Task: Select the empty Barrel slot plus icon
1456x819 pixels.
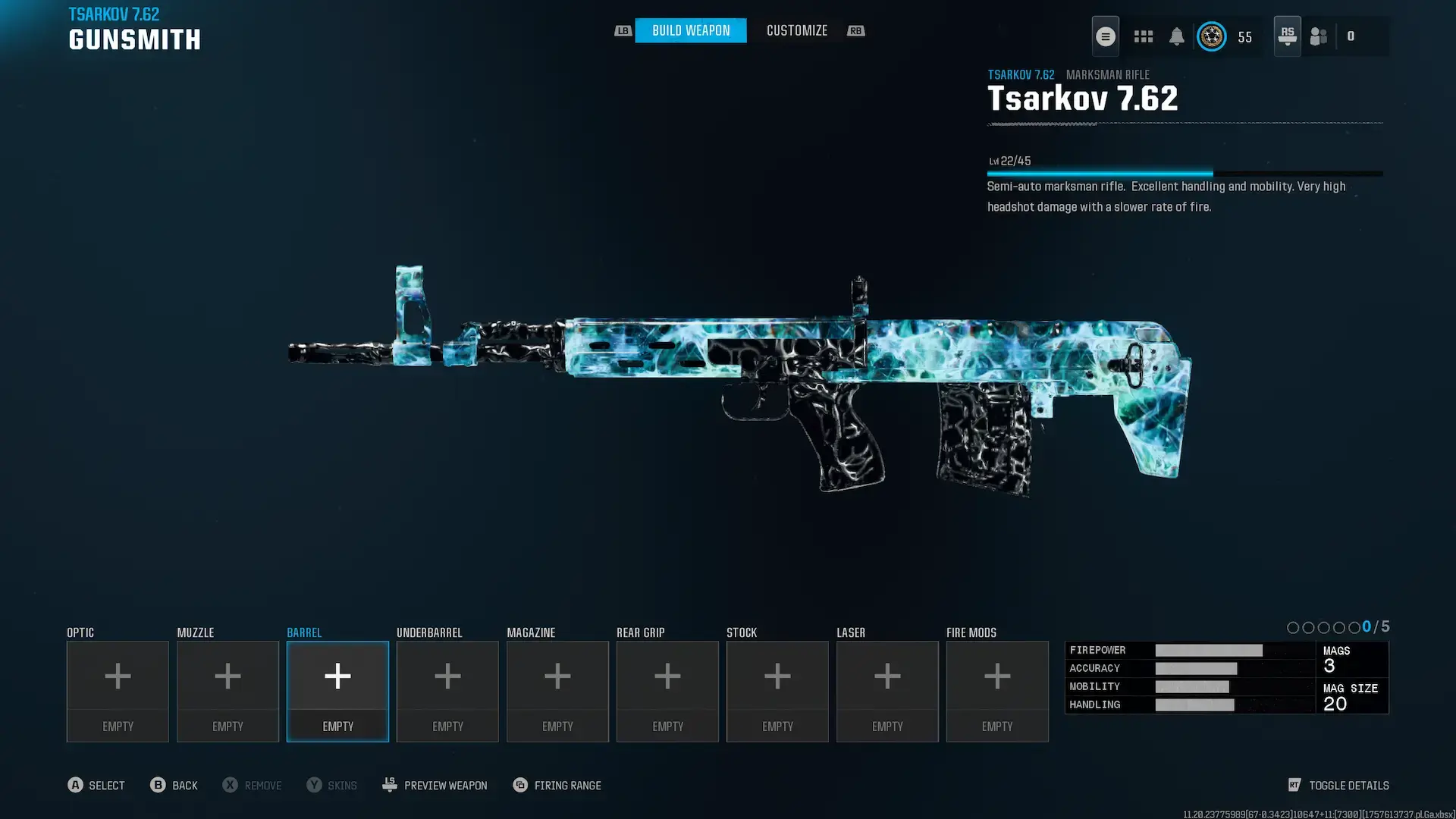Action: (x=337, y=676)
